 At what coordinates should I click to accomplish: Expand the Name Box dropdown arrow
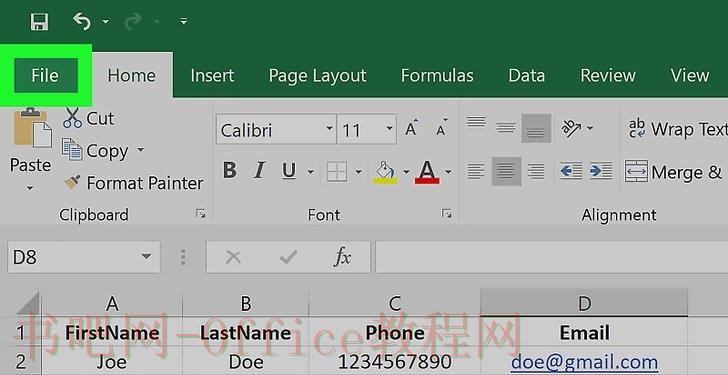[x=146, y=256]
